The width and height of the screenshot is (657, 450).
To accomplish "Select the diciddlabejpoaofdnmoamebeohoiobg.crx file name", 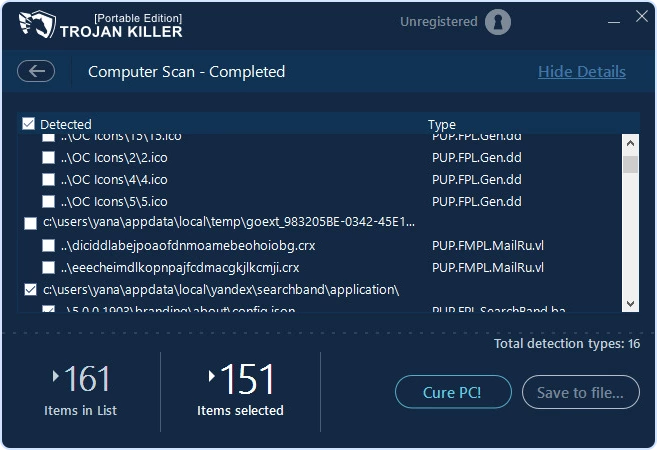I will tap(188, 246).
